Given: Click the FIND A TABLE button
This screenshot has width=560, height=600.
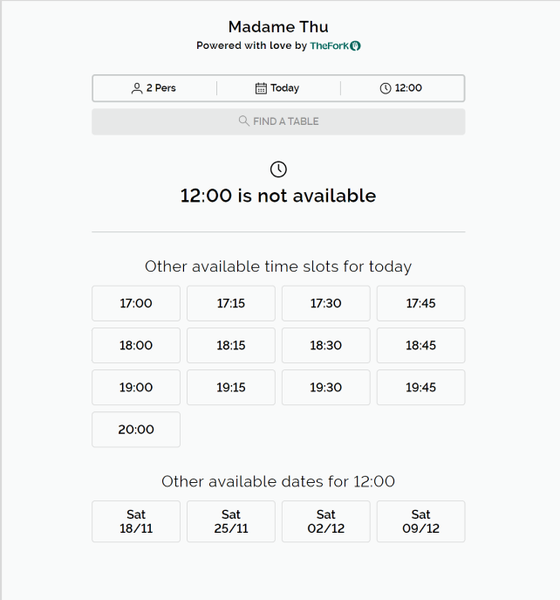Looking at the screenshot, I should (278, 122).
